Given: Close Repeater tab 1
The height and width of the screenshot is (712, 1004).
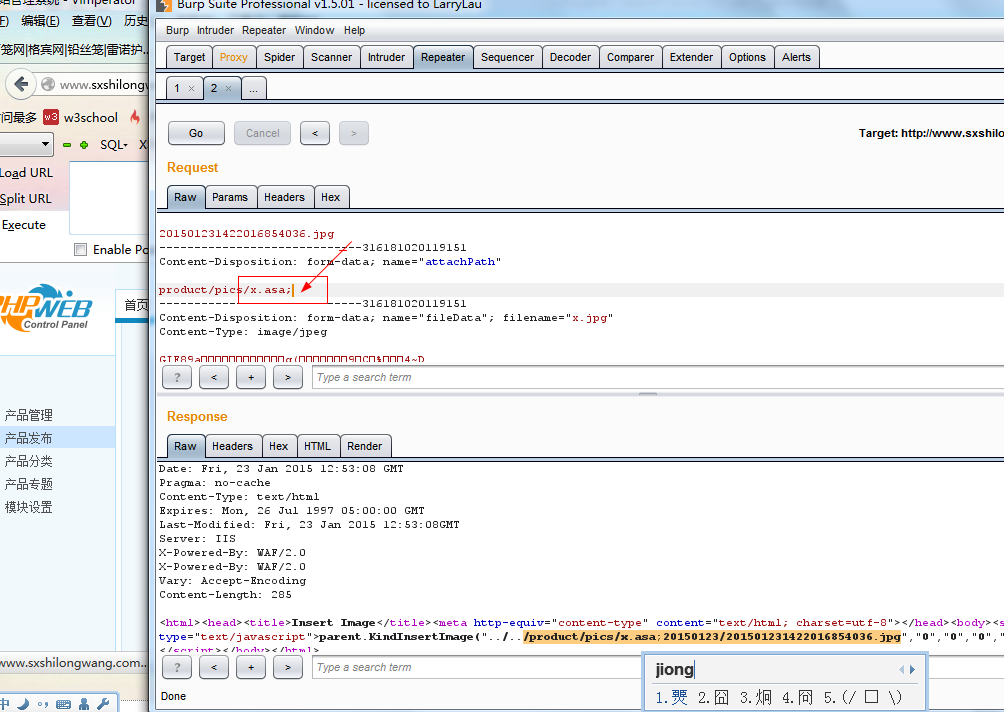Looking at the screenshot, I should 191,89.
